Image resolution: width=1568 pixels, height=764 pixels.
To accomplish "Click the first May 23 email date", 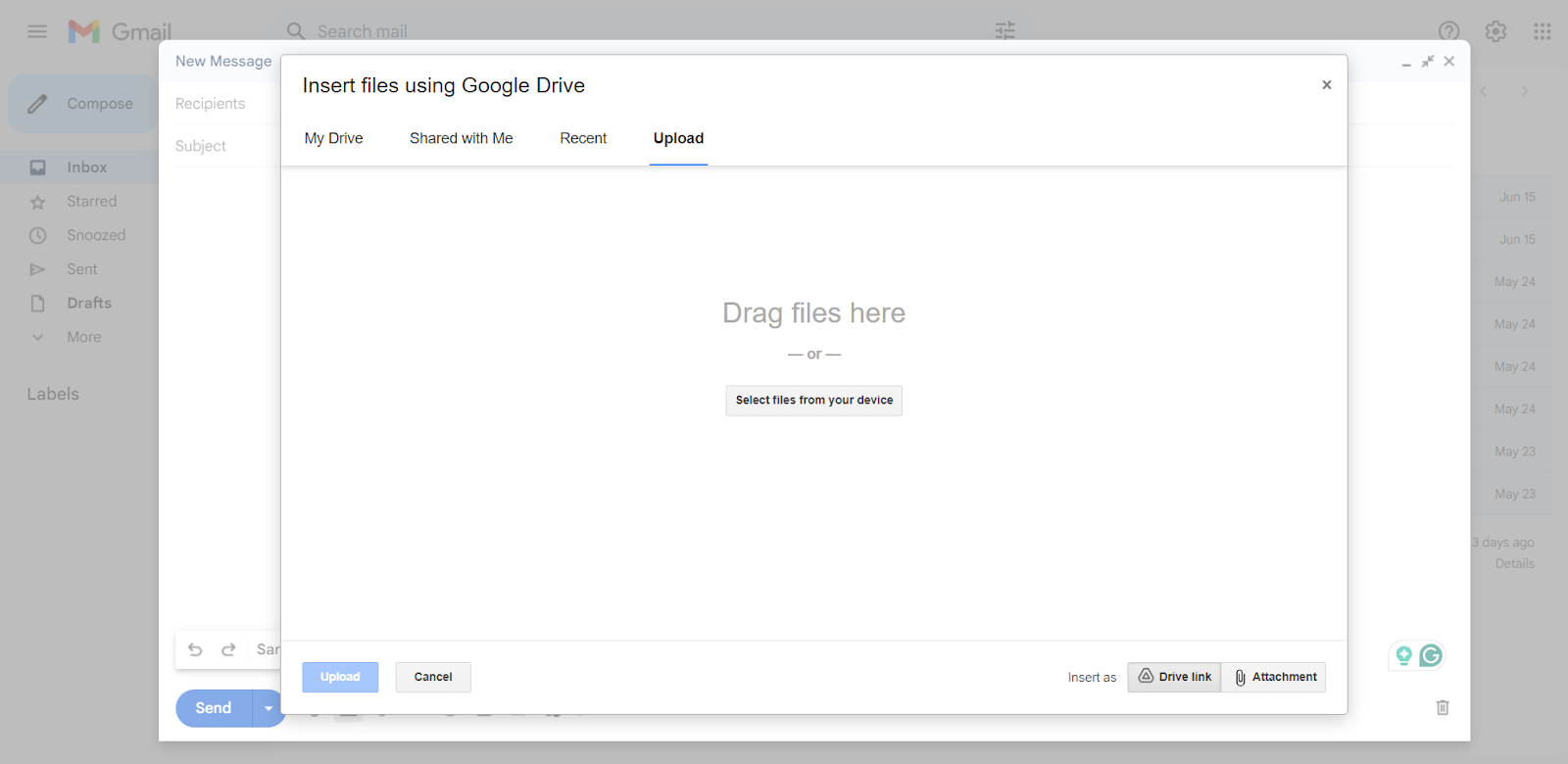I will tap(1515, 452).
